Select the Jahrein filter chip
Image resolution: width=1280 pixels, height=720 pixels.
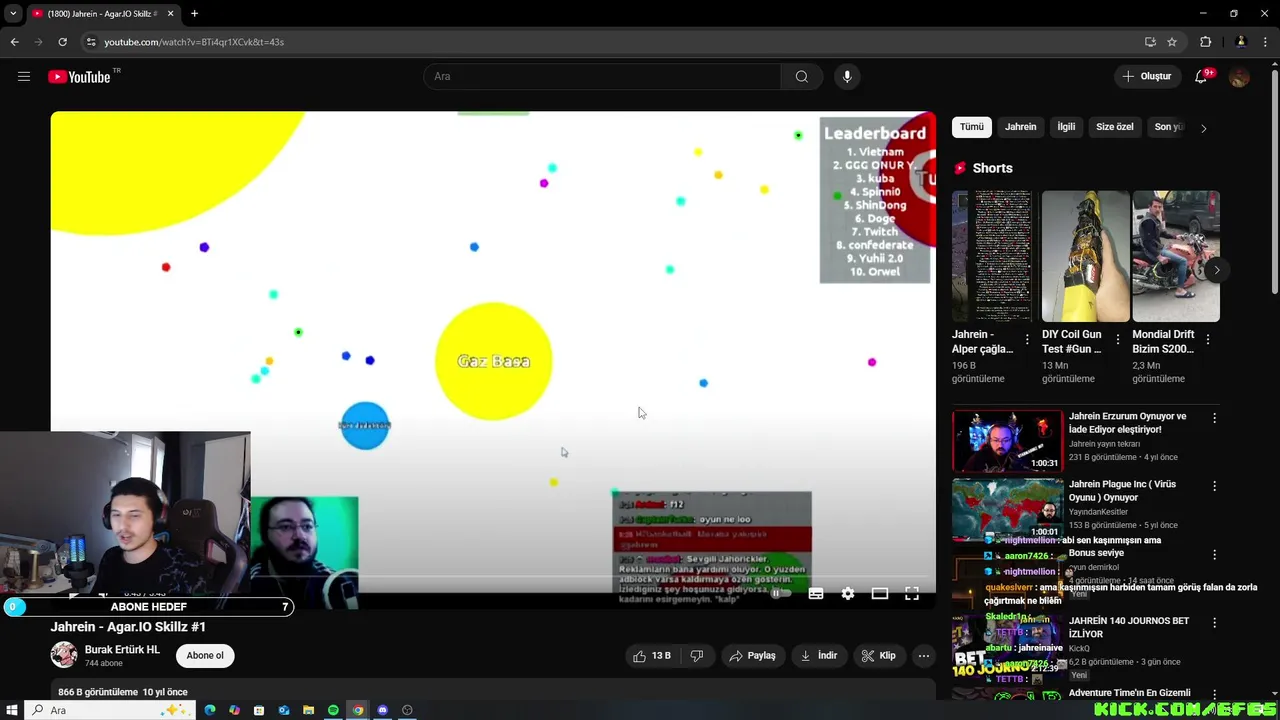[1020, 127]
